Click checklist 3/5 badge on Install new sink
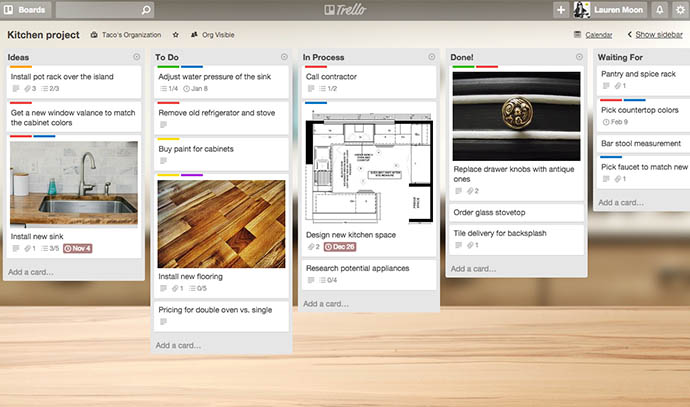 [50, 249]
